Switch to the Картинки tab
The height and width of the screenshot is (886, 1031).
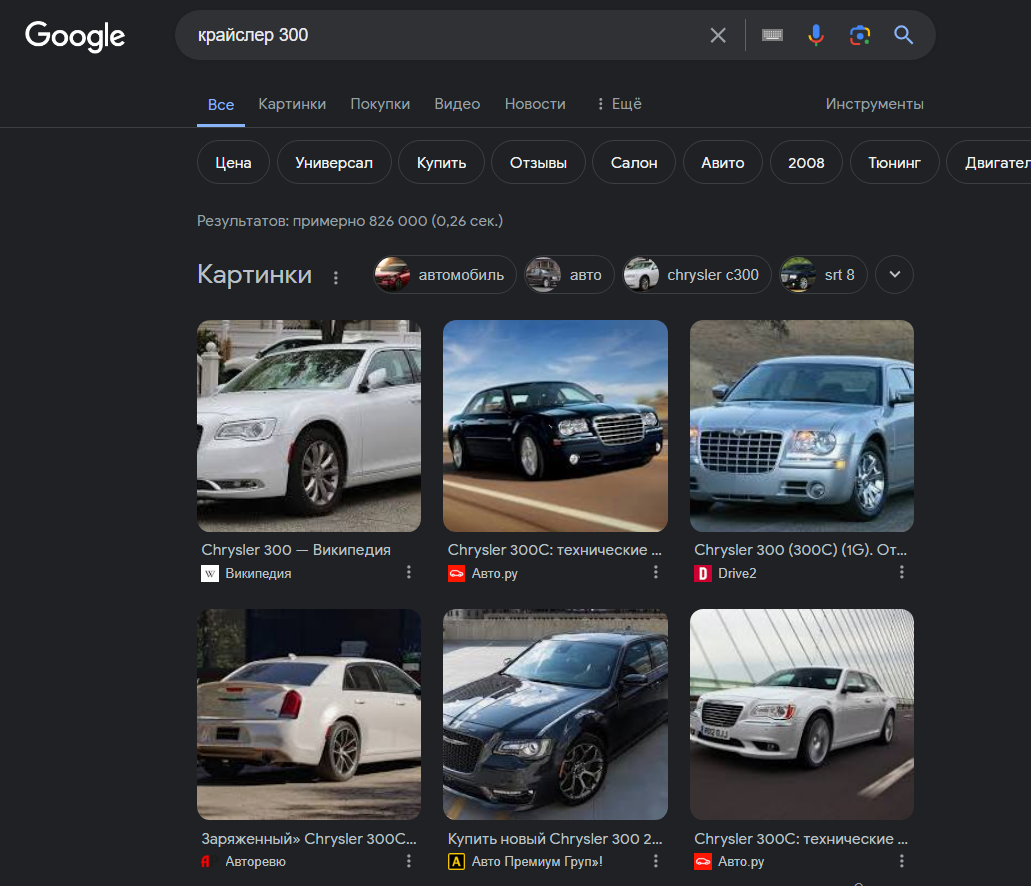tap(292, 104)
